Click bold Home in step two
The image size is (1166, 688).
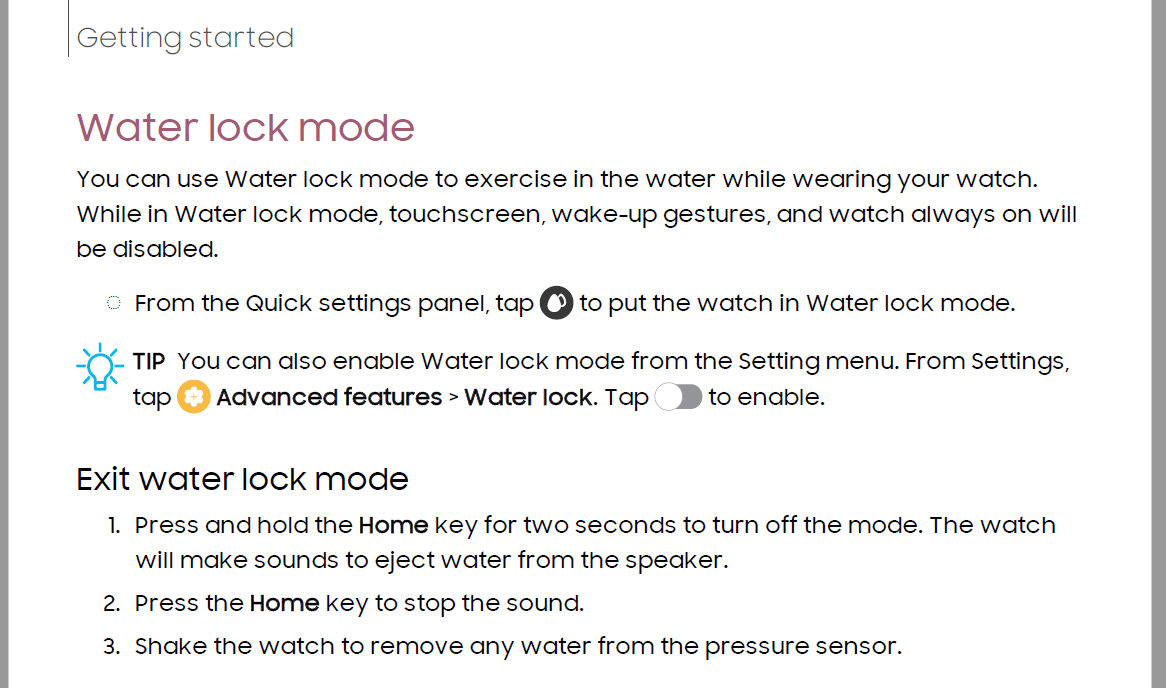284,603
